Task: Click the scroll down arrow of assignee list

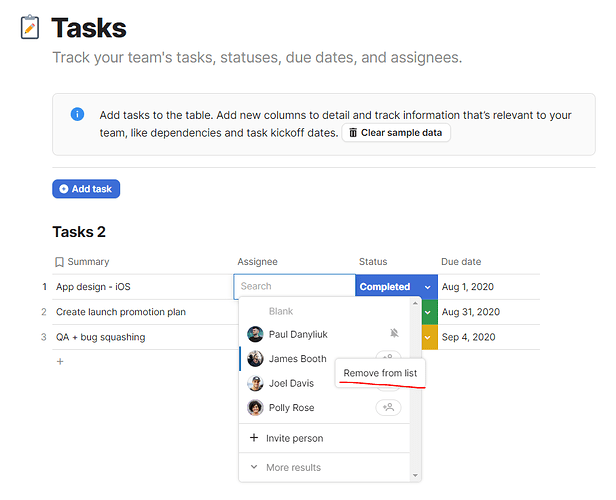Action: click(x=415, y=475)
